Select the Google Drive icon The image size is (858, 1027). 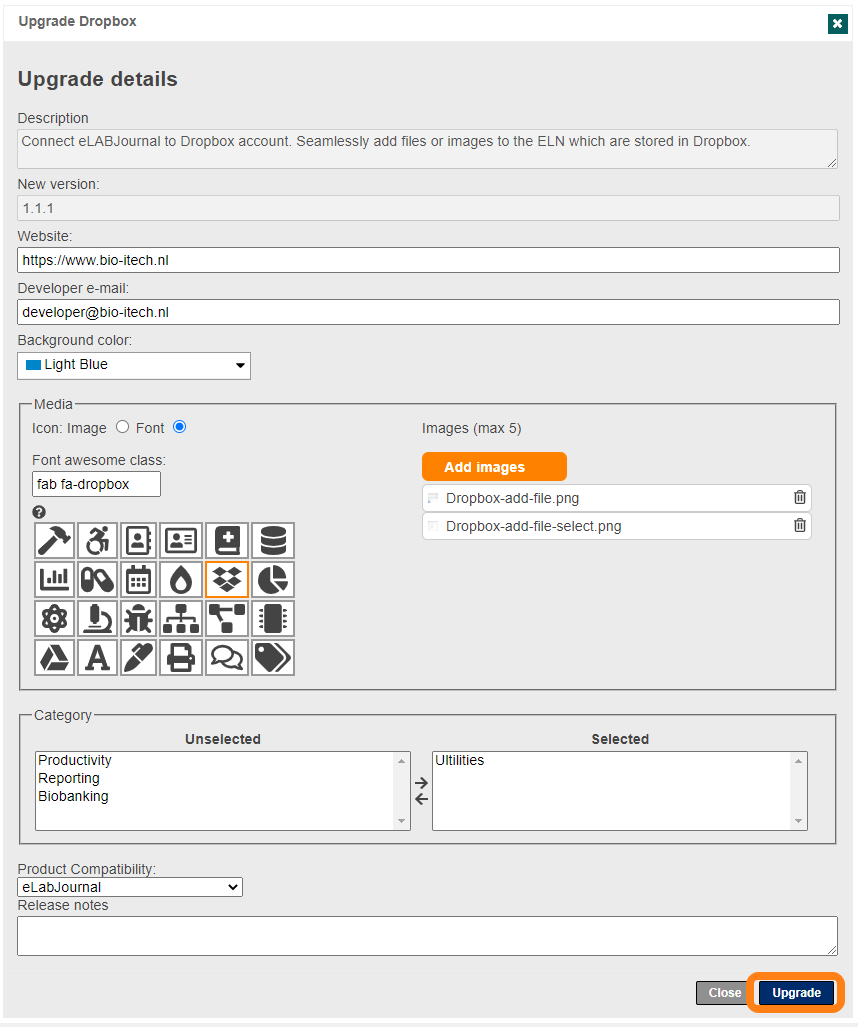(53, 657)
